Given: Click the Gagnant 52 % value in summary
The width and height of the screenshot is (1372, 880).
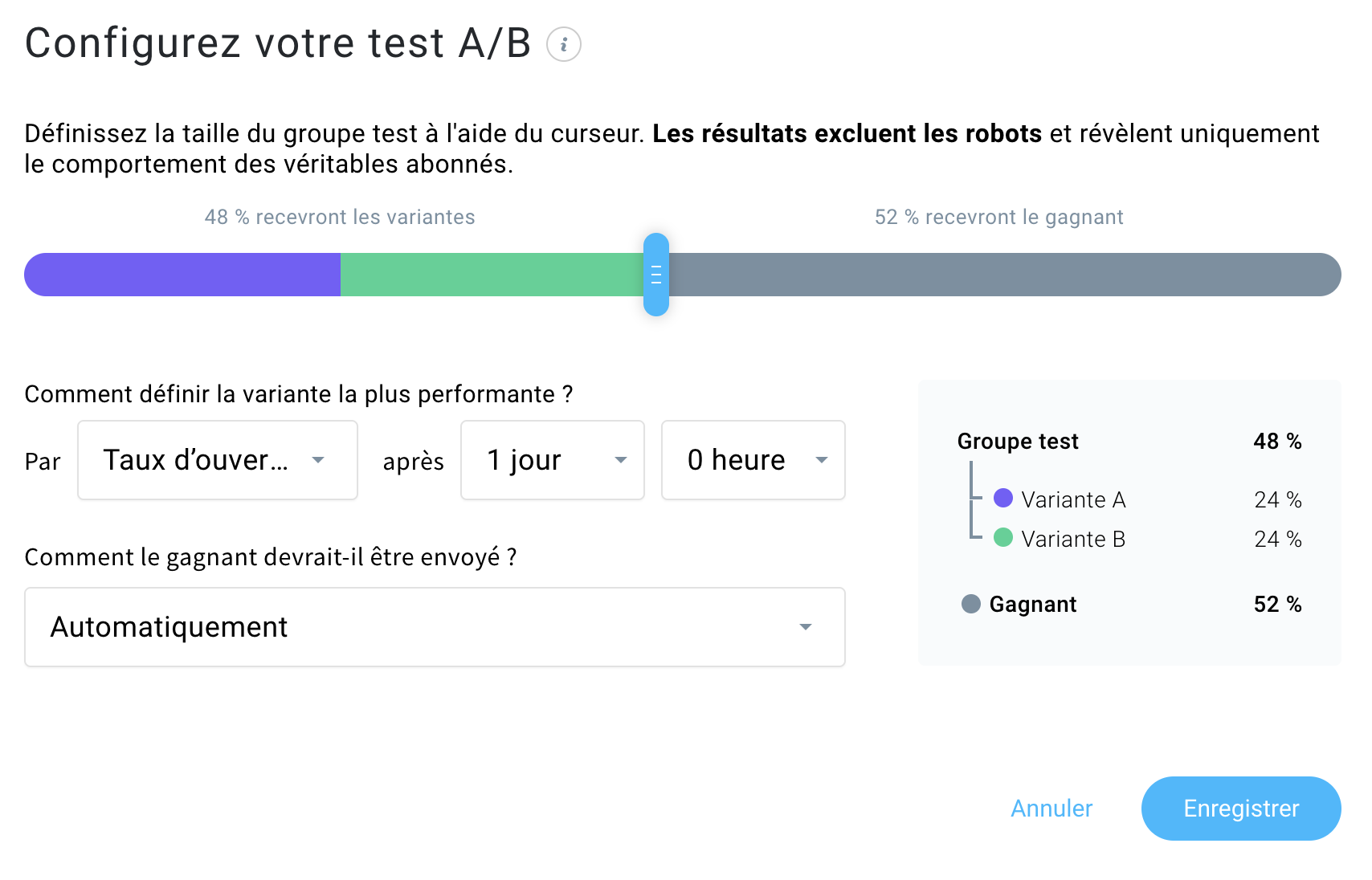Looking at the screenshot, I should click(1277, 605).
